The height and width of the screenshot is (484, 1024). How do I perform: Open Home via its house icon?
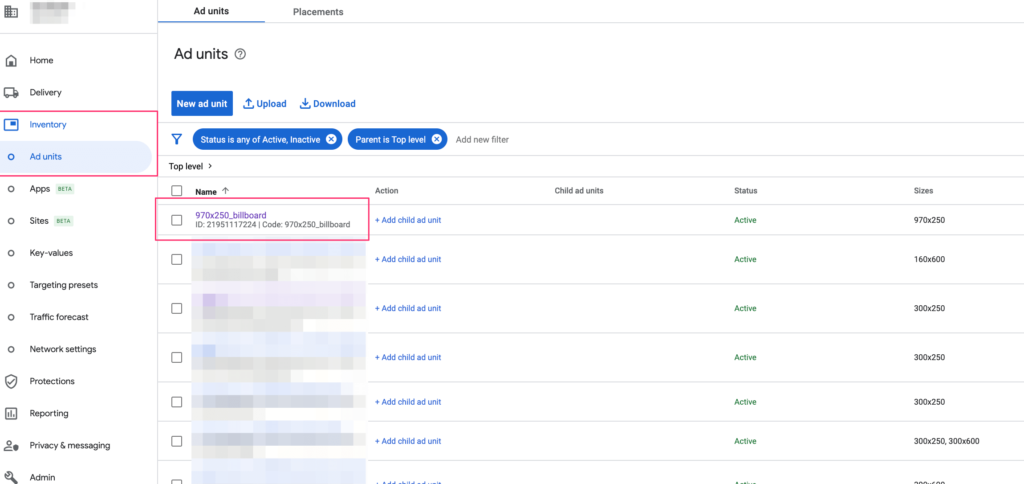pos(11,61)
